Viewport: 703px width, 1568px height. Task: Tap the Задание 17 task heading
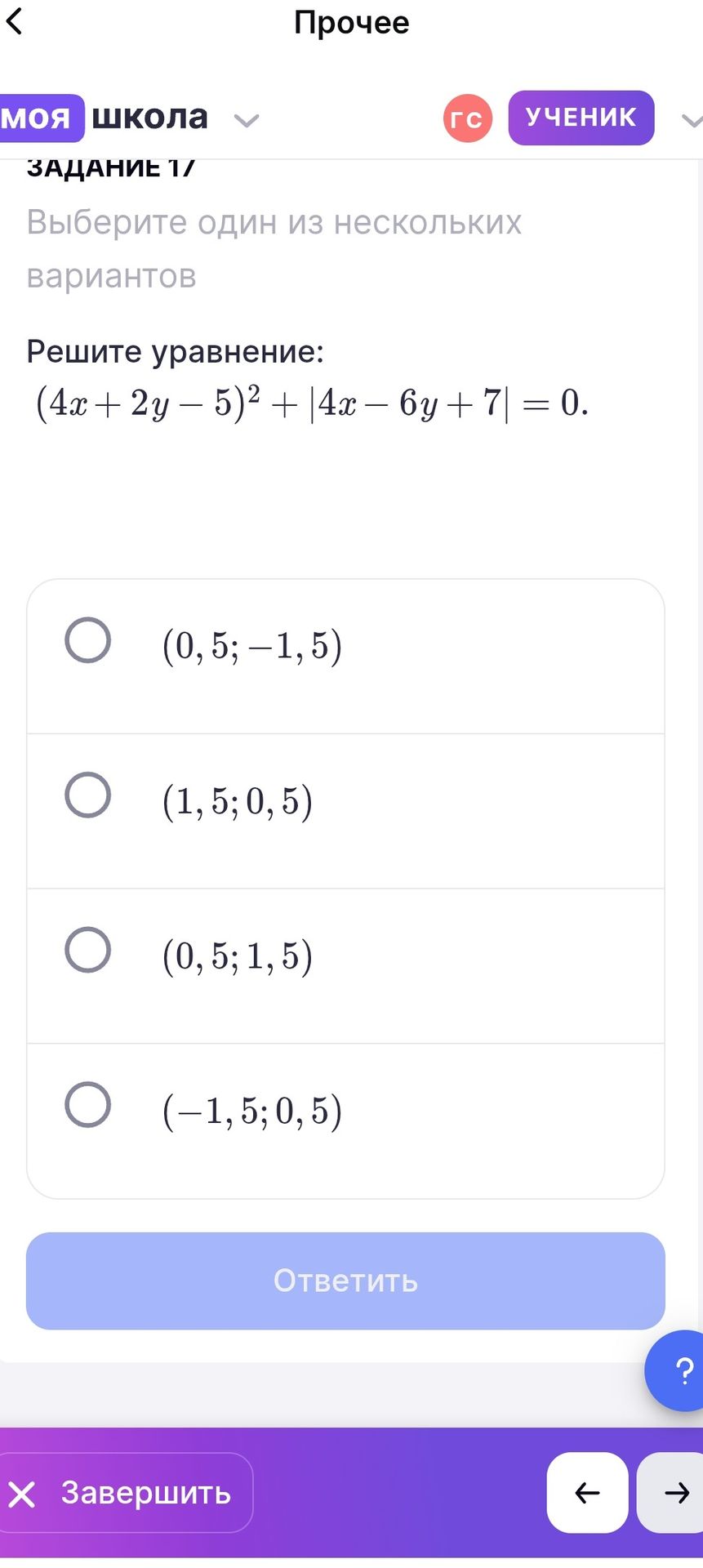click(x=111, y=168)
